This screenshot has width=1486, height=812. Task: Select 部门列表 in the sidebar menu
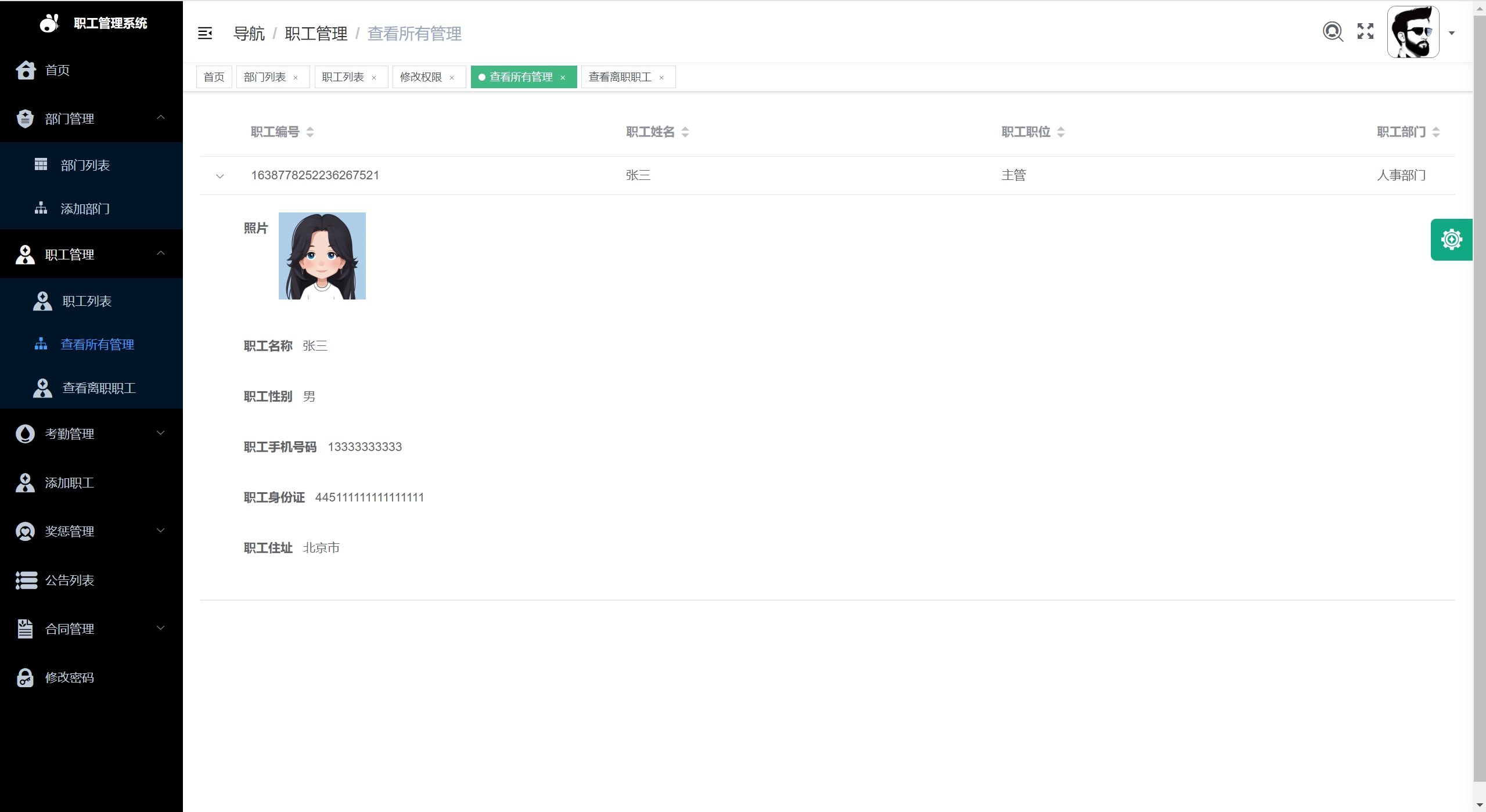(85, 165)
